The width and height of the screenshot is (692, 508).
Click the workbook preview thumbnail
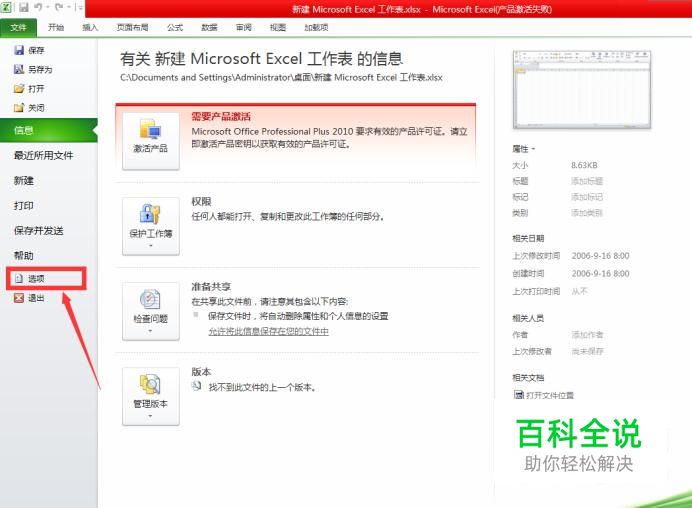582,90
